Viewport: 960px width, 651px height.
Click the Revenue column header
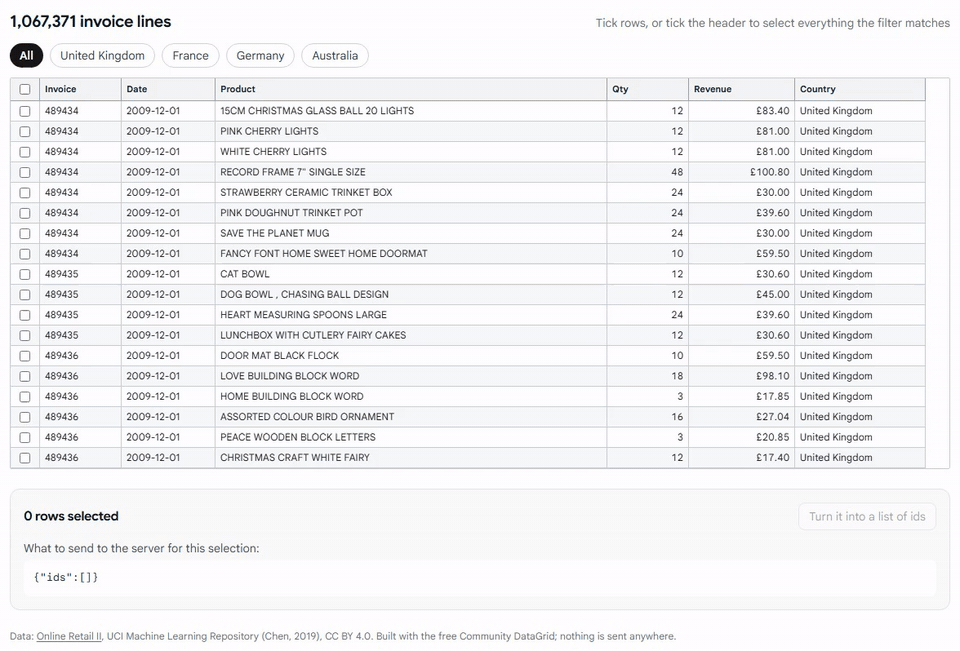tap(741, 89)
